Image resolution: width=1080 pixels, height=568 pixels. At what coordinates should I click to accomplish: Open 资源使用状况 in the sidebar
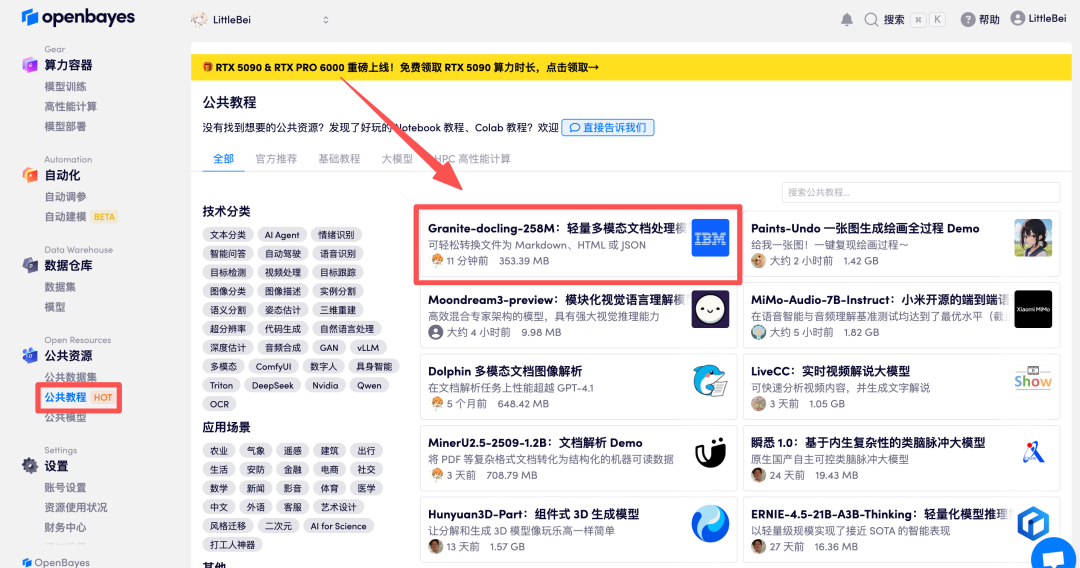(76, 507)
